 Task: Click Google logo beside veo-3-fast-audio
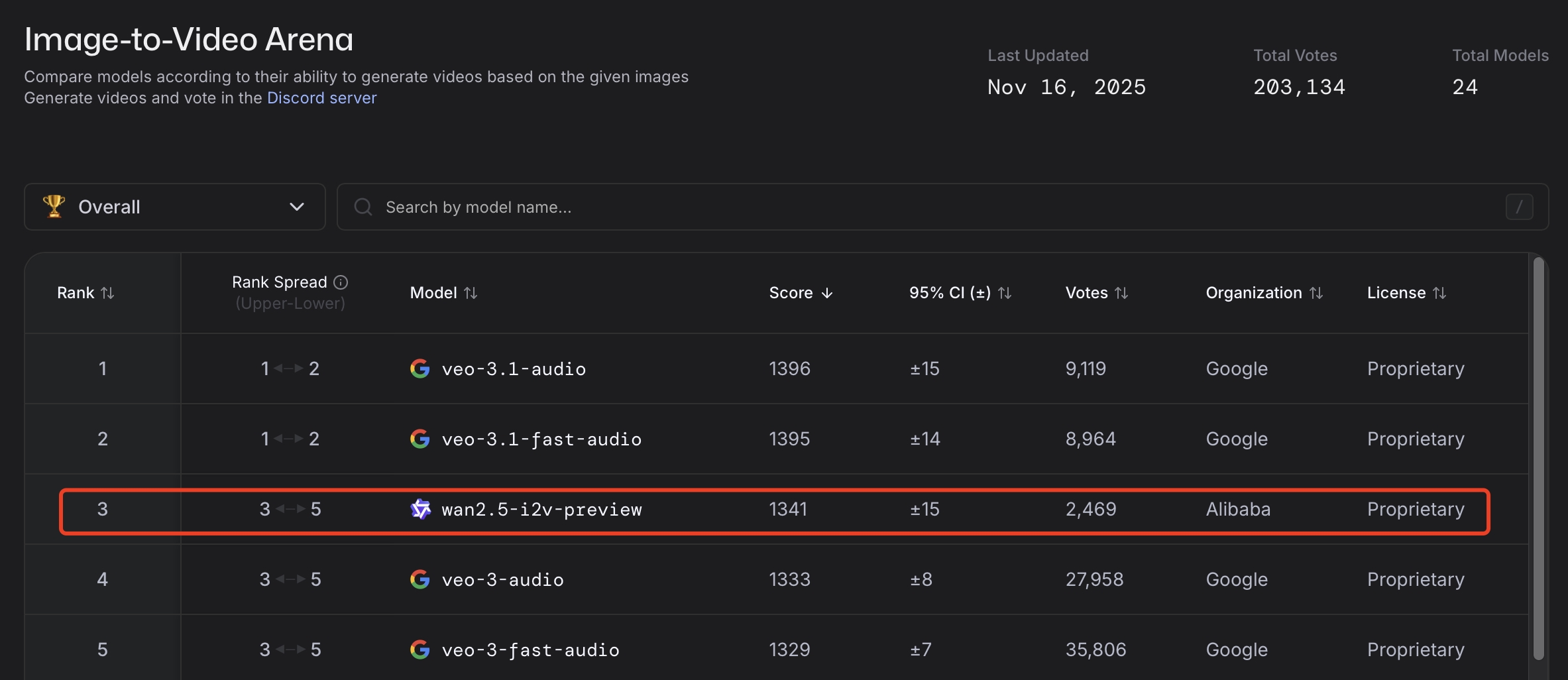tap(420, 650)
